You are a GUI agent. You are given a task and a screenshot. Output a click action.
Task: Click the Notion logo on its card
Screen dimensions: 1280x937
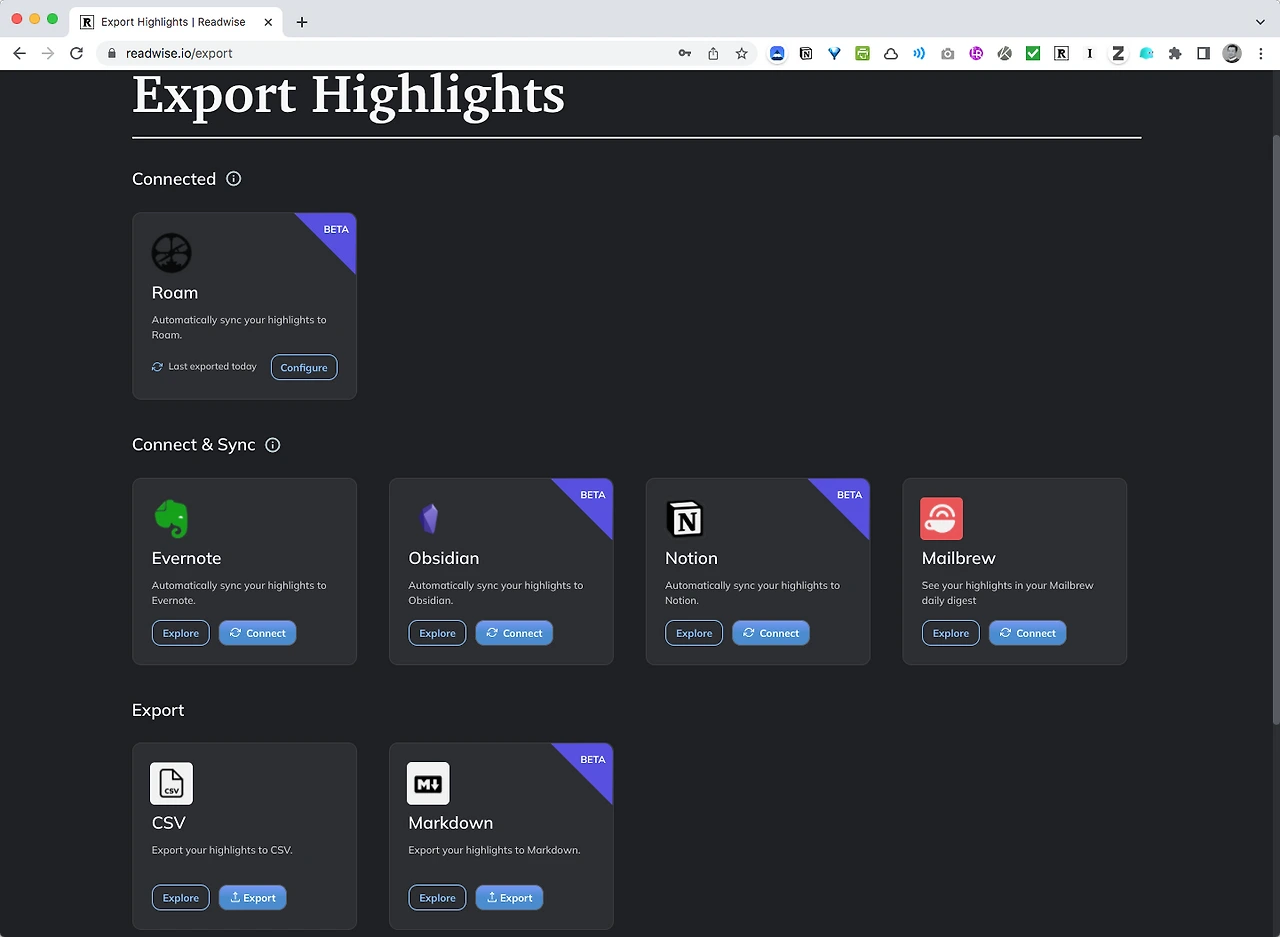(x=685, y=519)
